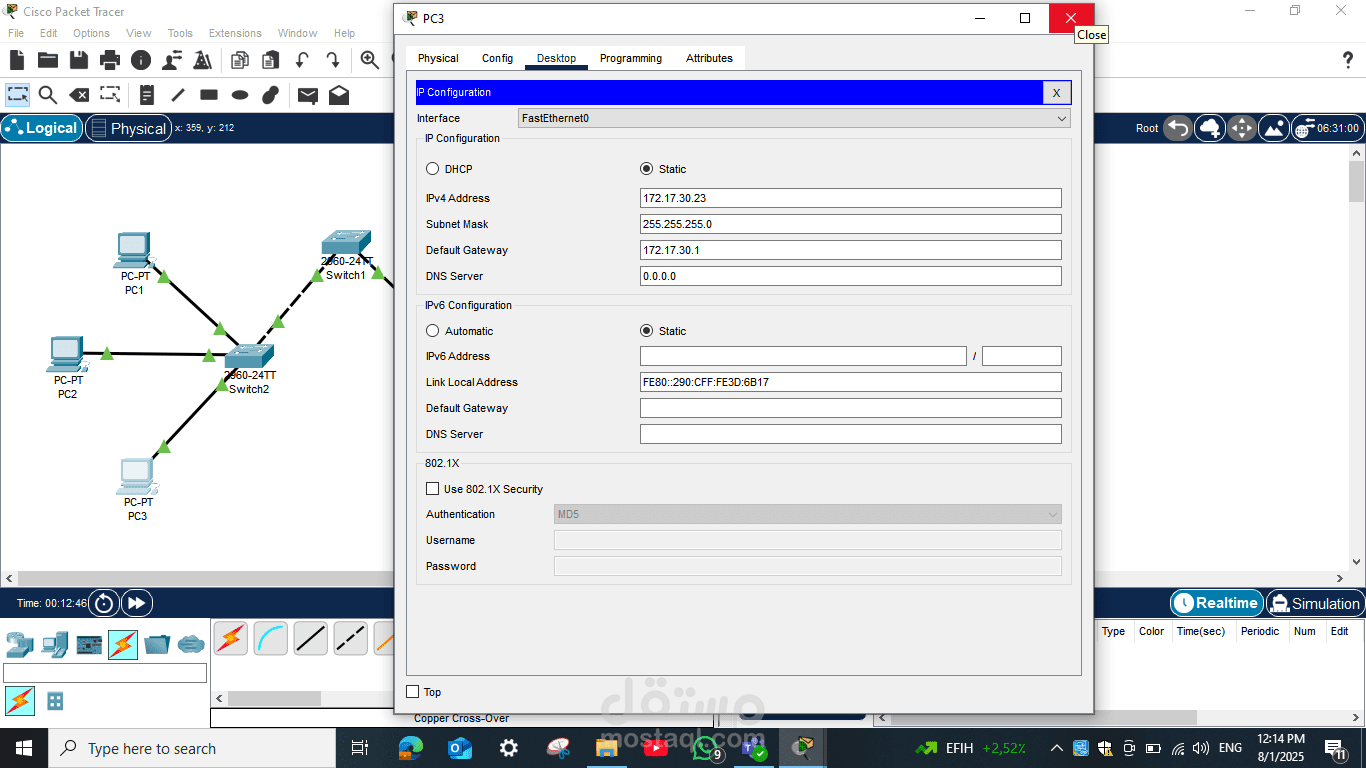This screenshot has height=768, width=1366.
Task: Click the Zoom In magnifier icon
Action: coord(370,60)
